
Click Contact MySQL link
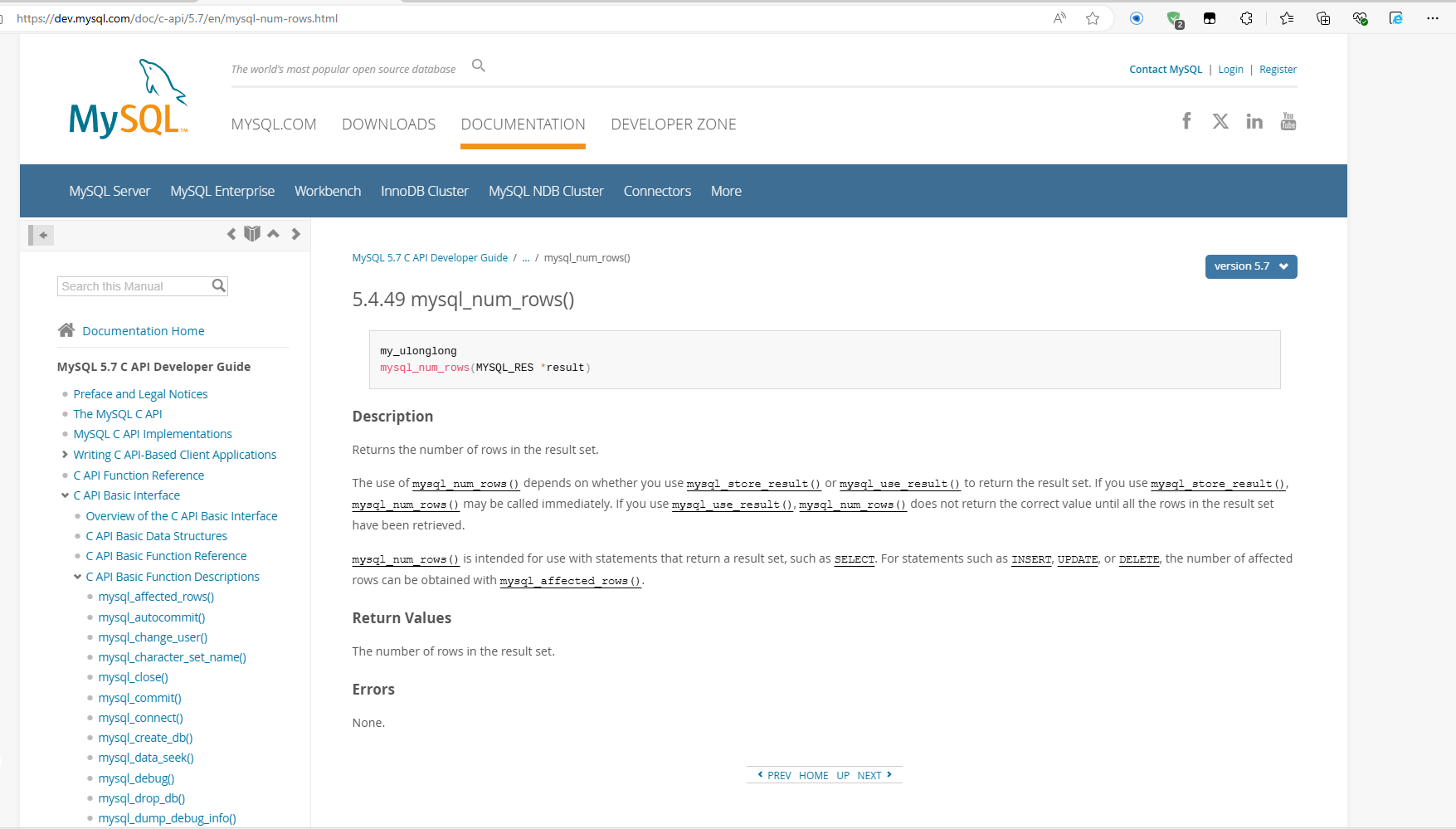click(1166, 70)
